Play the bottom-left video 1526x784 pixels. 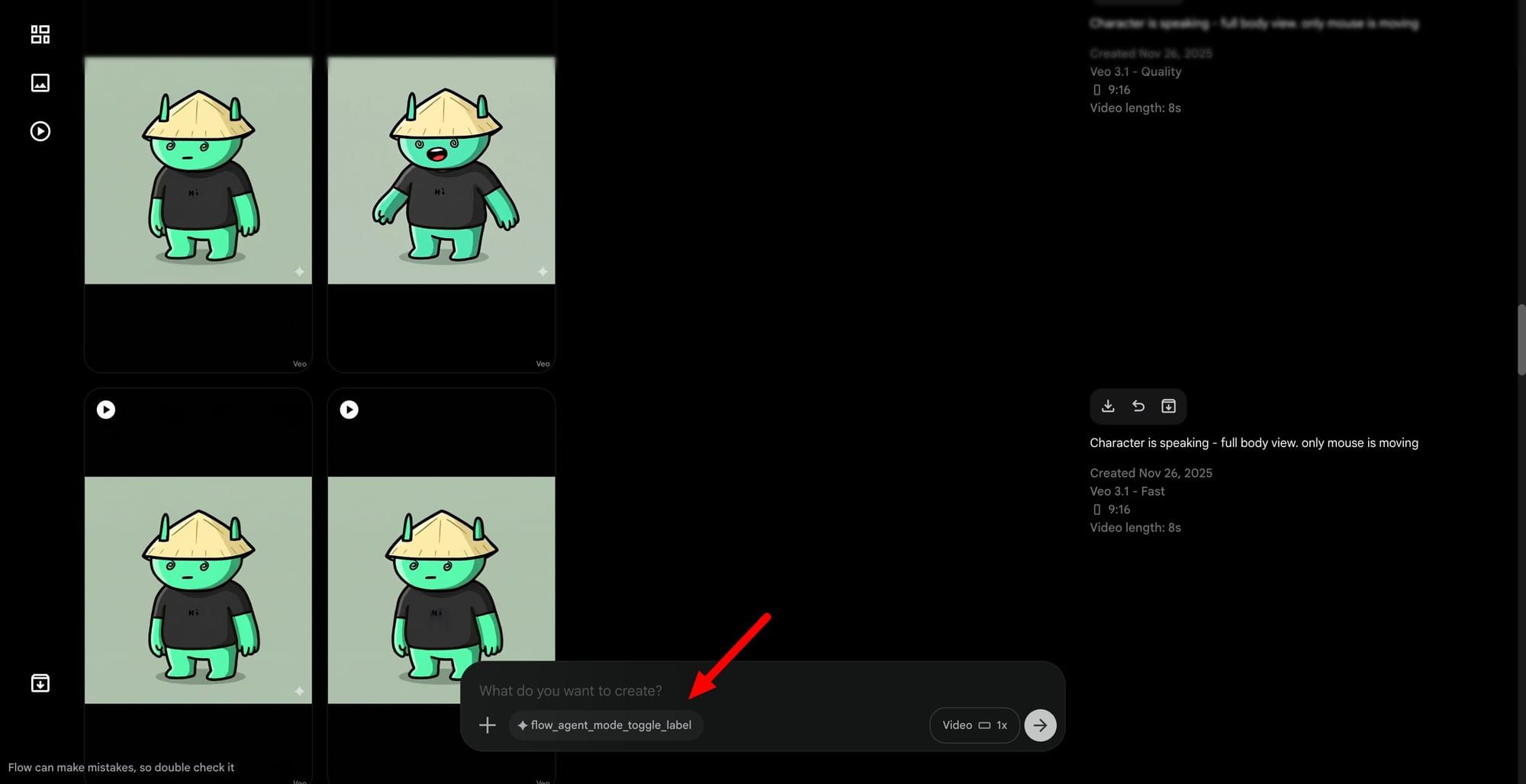point(106,410)
